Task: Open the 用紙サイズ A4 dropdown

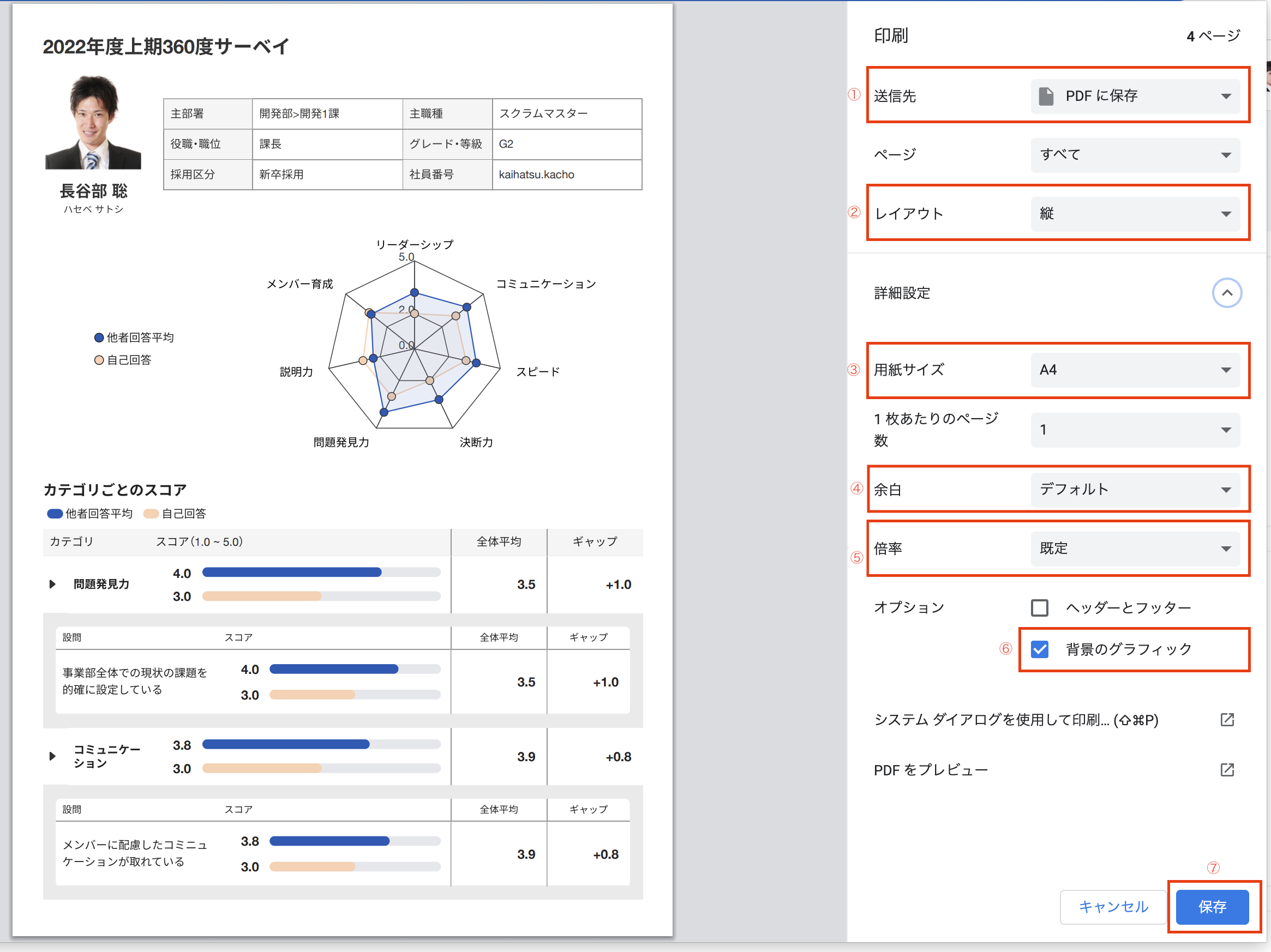Action: point(1134,370)
